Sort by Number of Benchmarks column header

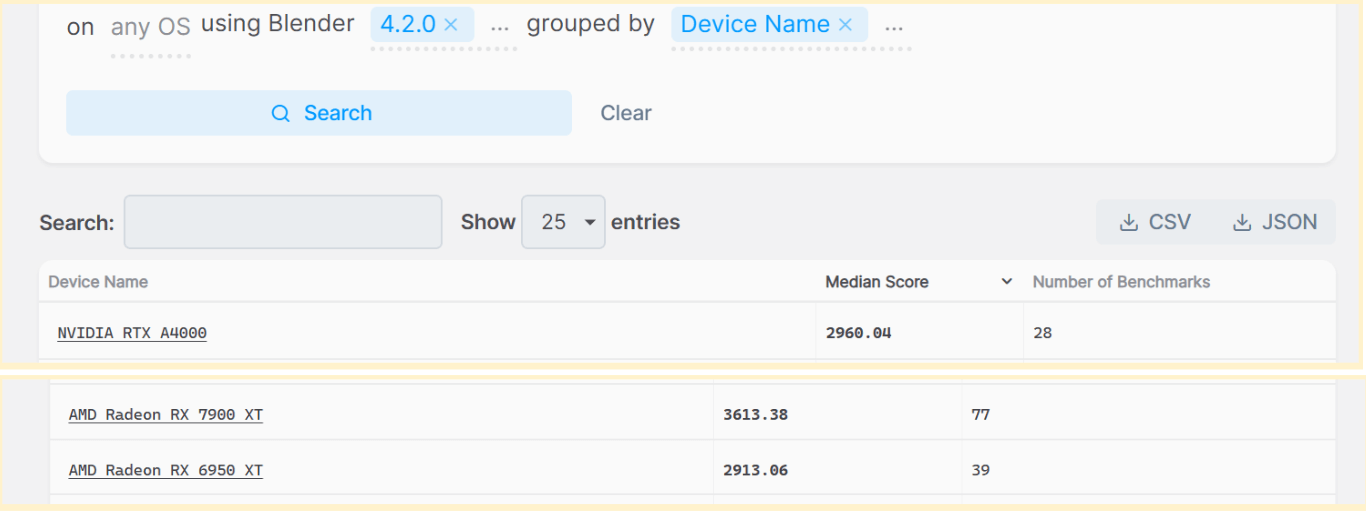pyautogui.click(x=1121, y=282)
